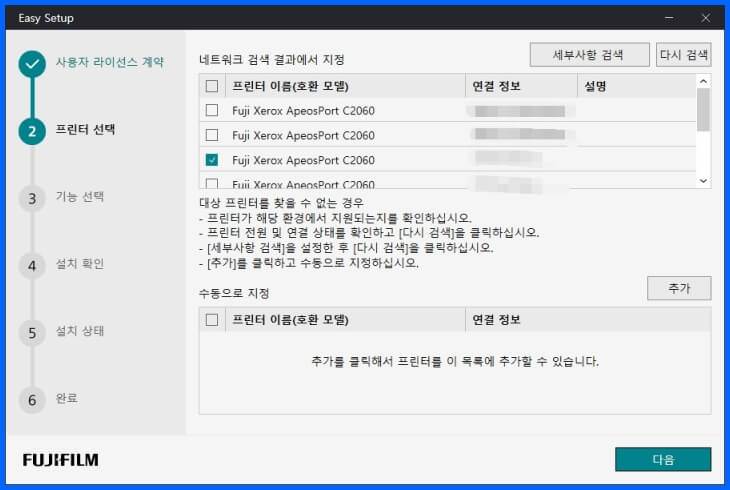Close the Easy Setup window
Image resolution: width=730 pixels, height=490 pixels.
pyautogui.click(x=706, y=18)
